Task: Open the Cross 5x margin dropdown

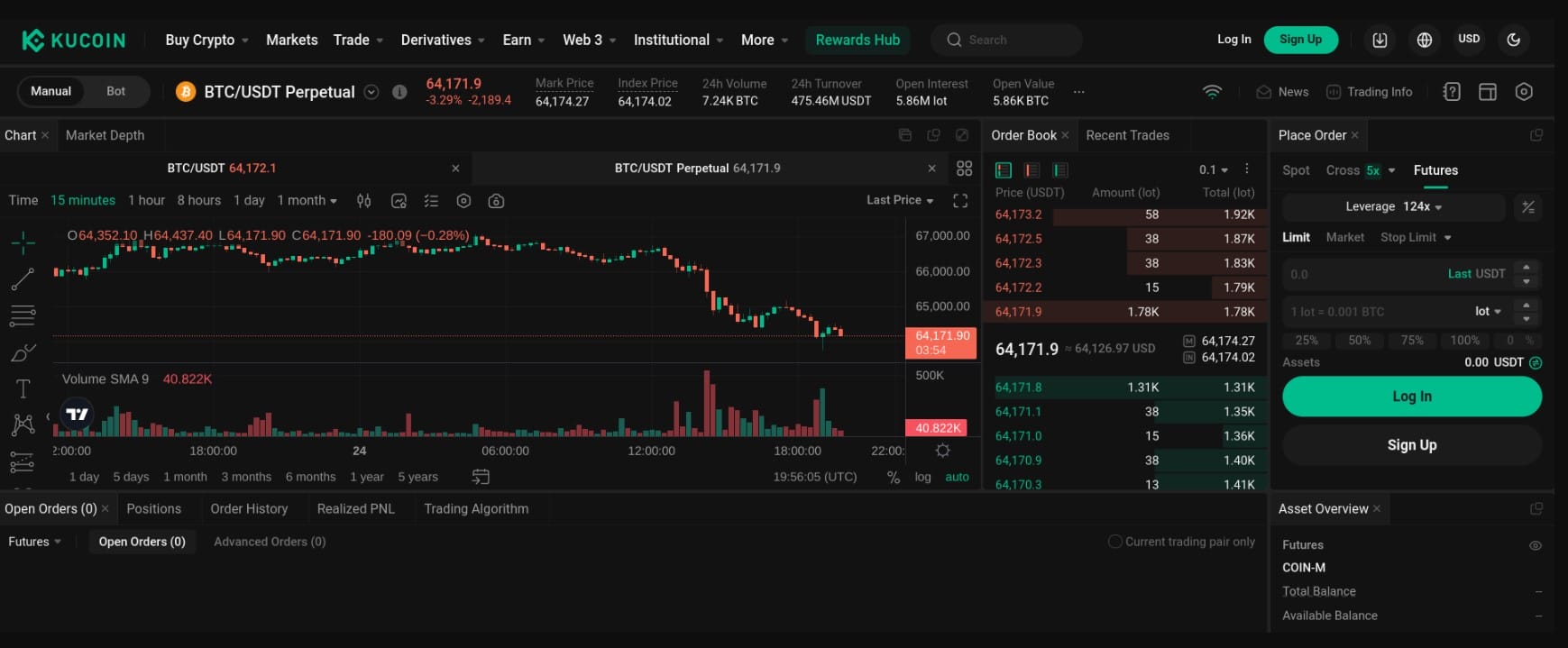Action: pos(1360,170)
